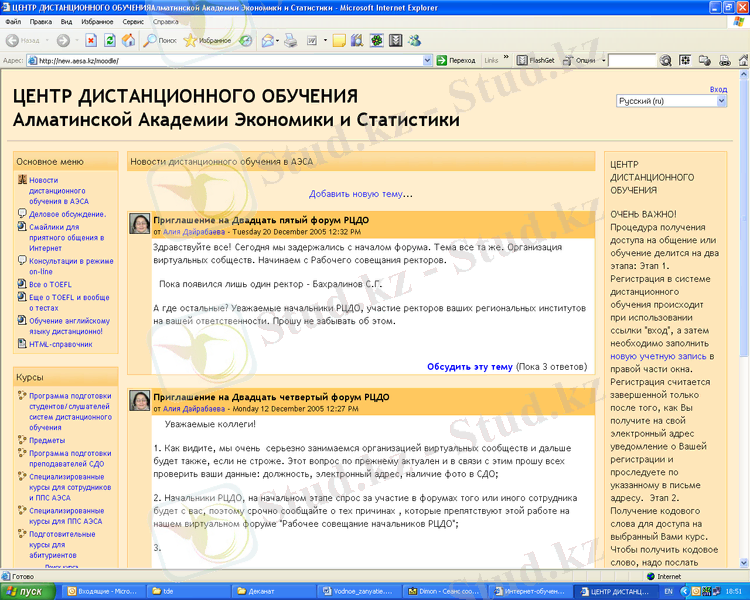Refresh the page with the green arrows icon
This screenshot has height=600, width=750.
tap(110, 41)
